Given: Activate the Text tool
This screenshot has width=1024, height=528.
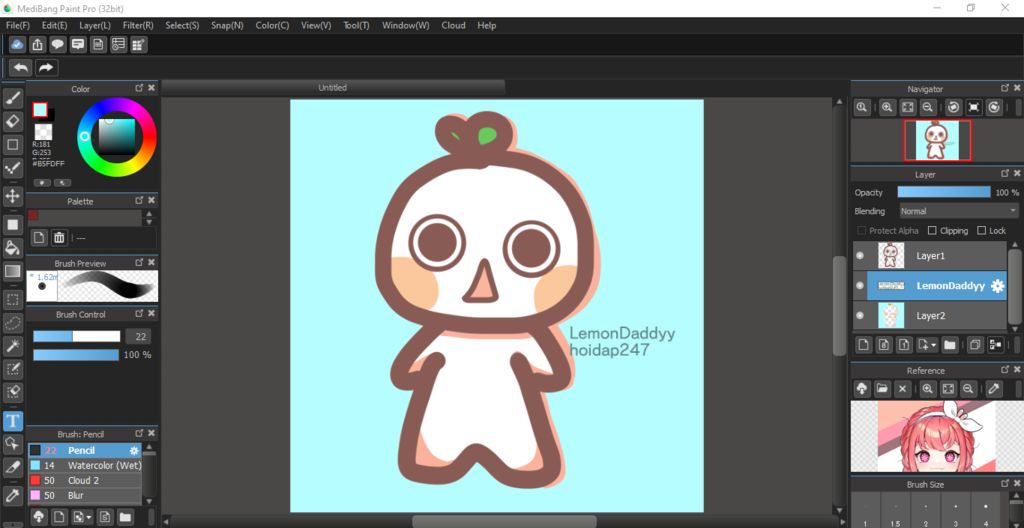Looking at the screenshot, I should click(x=12, y=421).
